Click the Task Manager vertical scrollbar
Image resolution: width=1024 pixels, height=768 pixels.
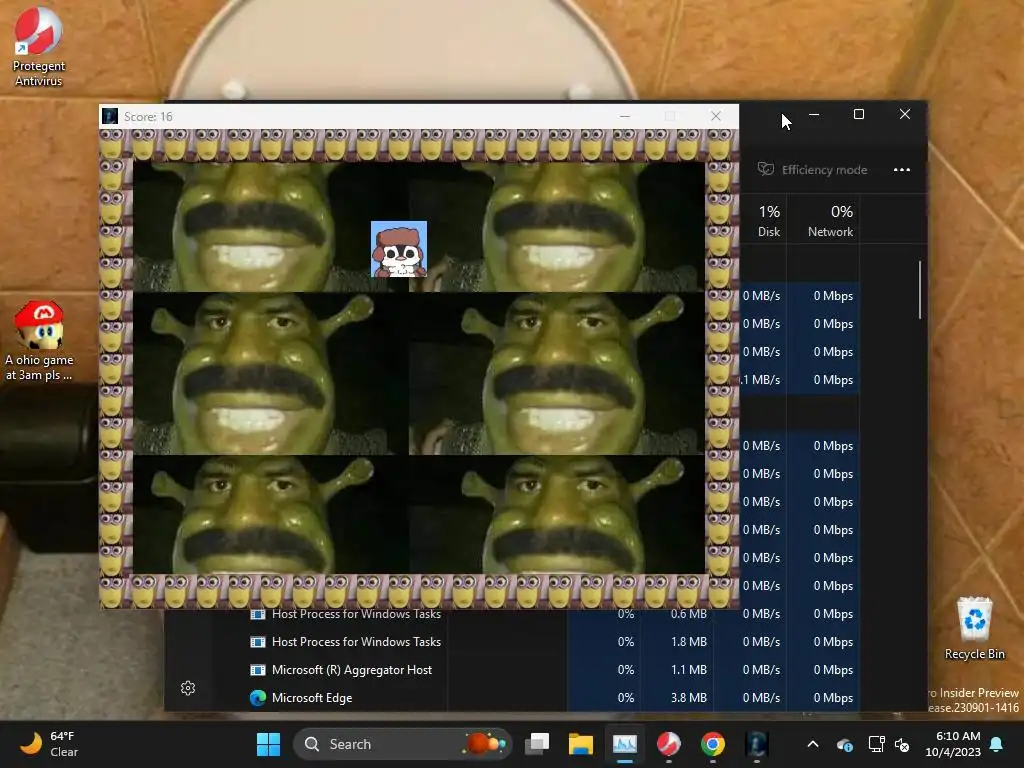920,290
